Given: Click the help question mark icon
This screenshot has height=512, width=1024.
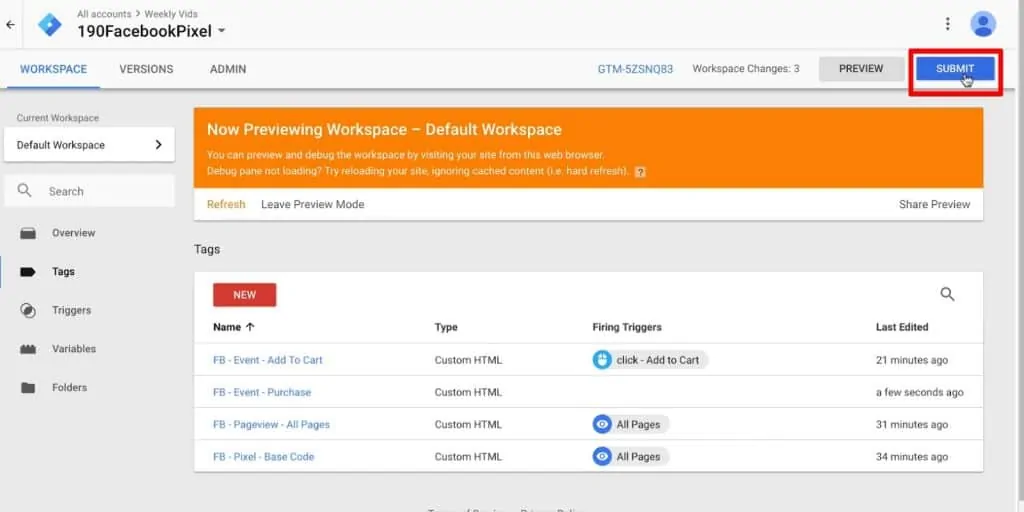Looking at the screenshot, I should 640,172.
